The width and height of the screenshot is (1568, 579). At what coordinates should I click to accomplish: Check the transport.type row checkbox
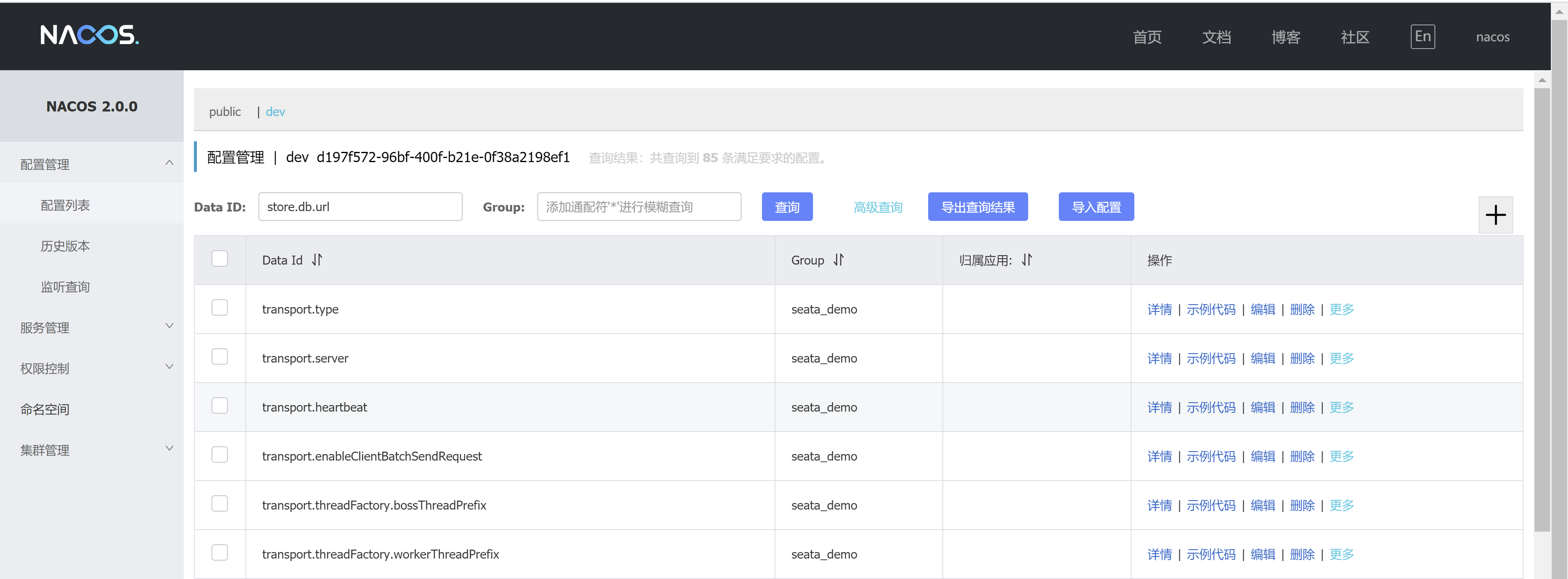tap(220, 307)
